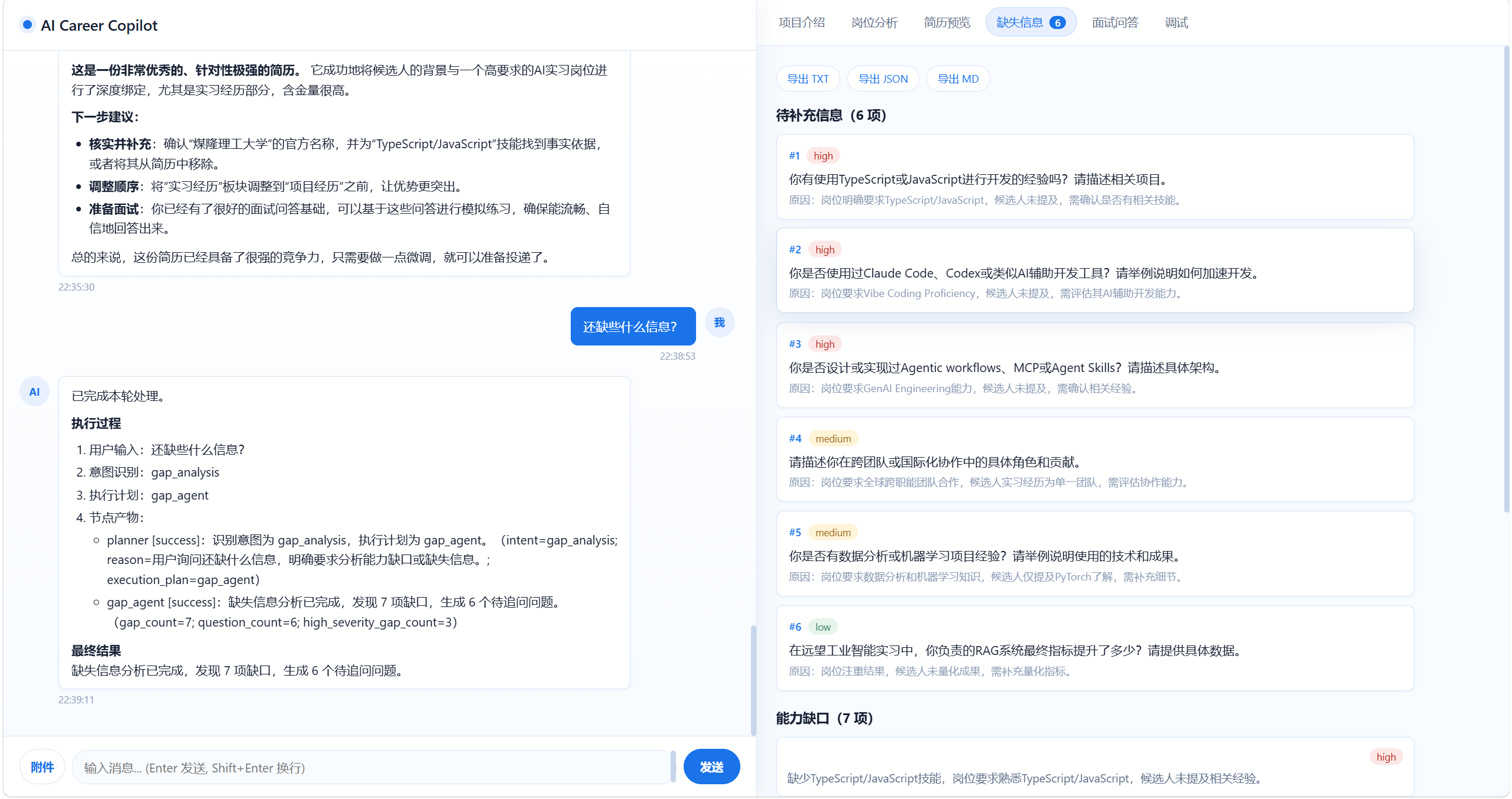The image size is (1512, 799).
Task: Select the 缺失信息 tab
Action: [1030, 22]
